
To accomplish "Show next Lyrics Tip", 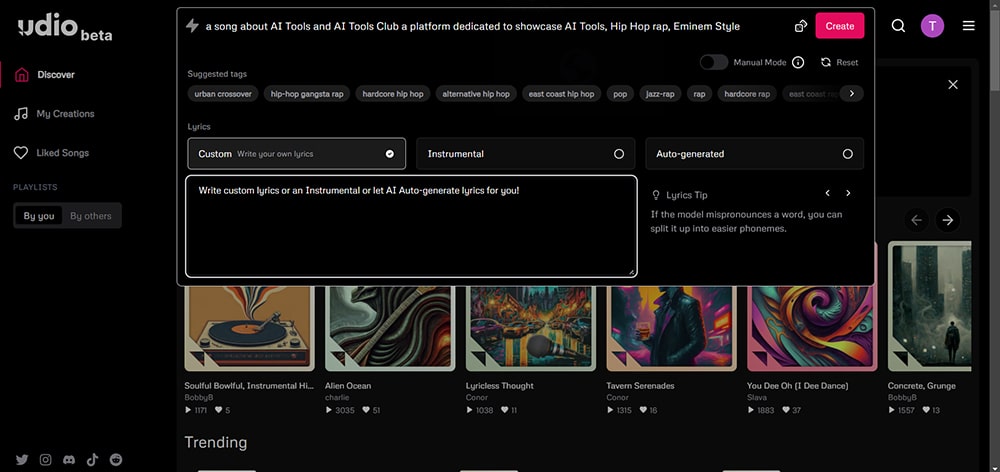I will coord(848,193).
